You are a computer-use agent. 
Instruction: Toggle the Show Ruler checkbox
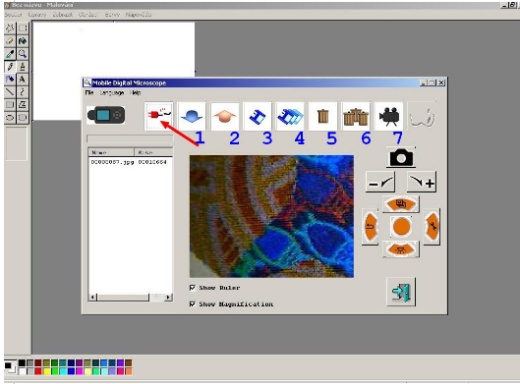[192, 287]
